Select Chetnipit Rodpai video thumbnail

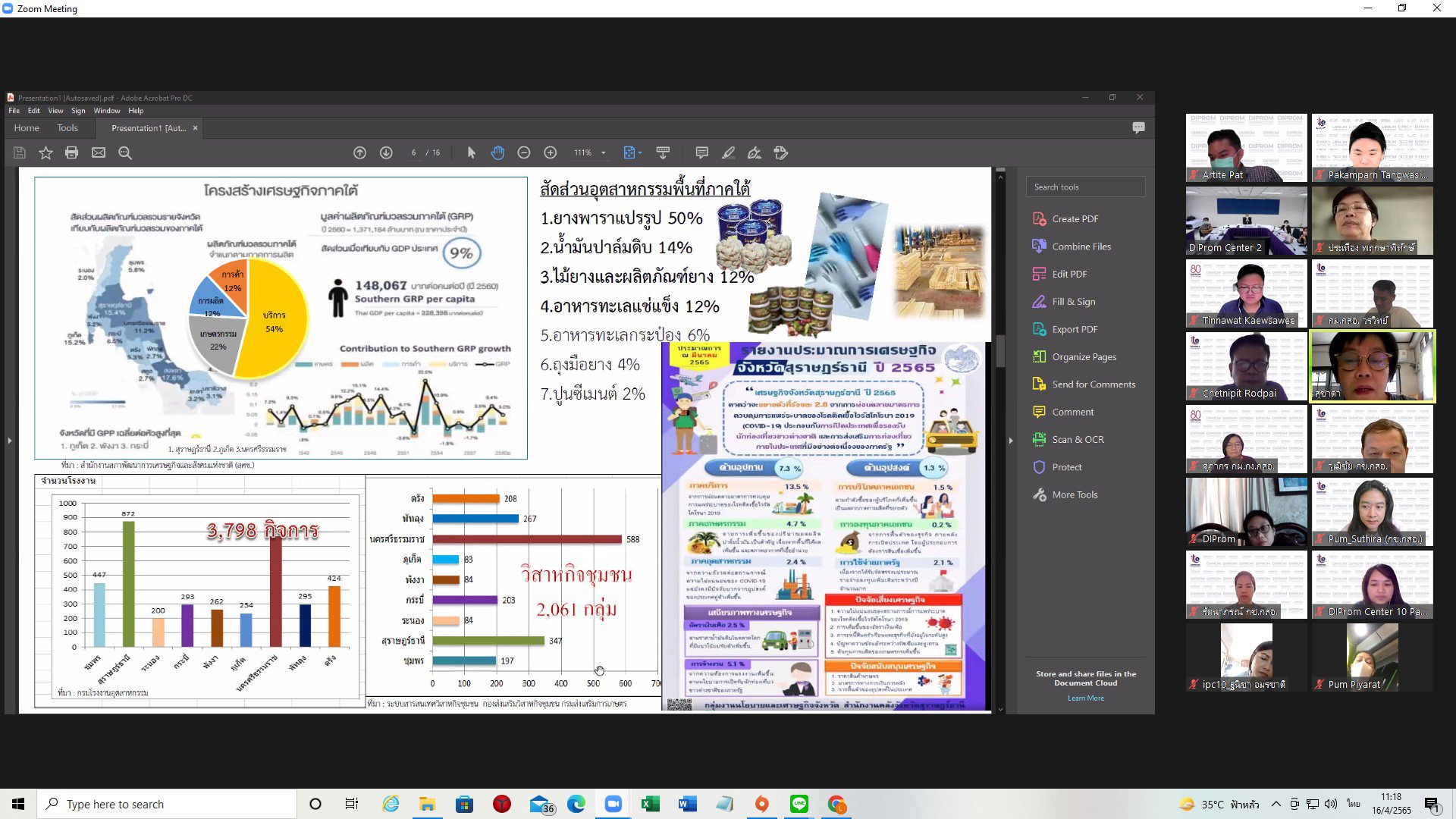pos(1246,366)
